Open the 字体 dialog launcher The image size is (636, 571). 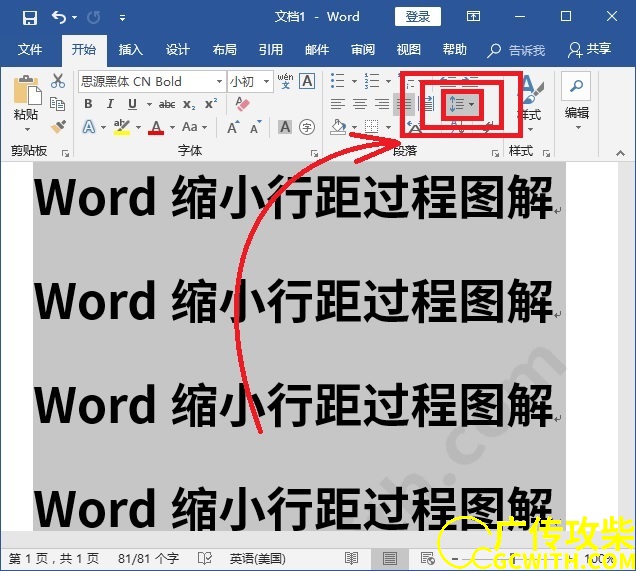pyautogui.click(x=314, y=153)
